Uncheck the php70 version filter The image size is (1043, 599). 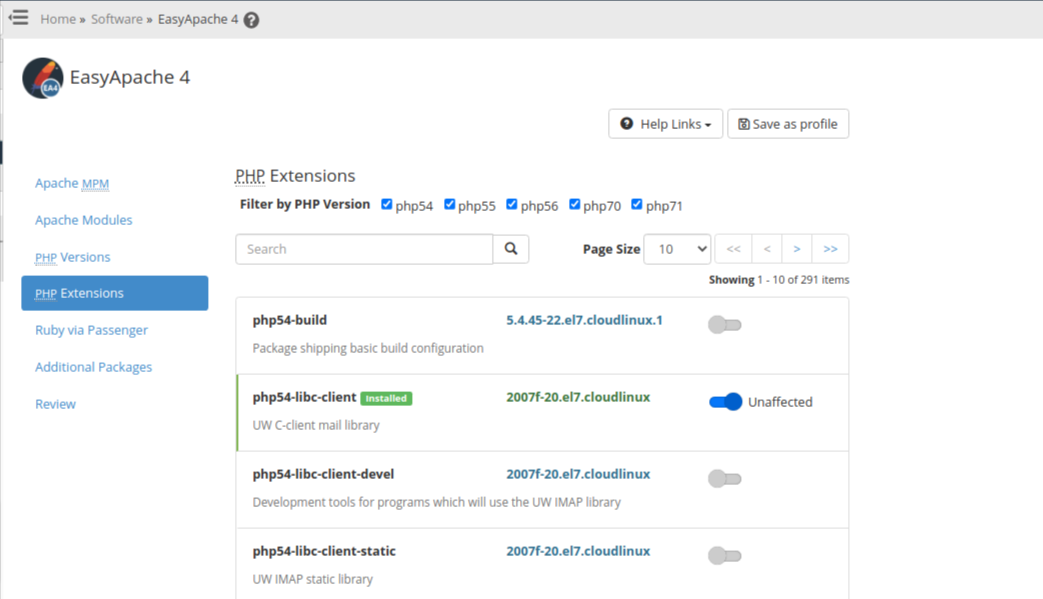pos(574,204)
